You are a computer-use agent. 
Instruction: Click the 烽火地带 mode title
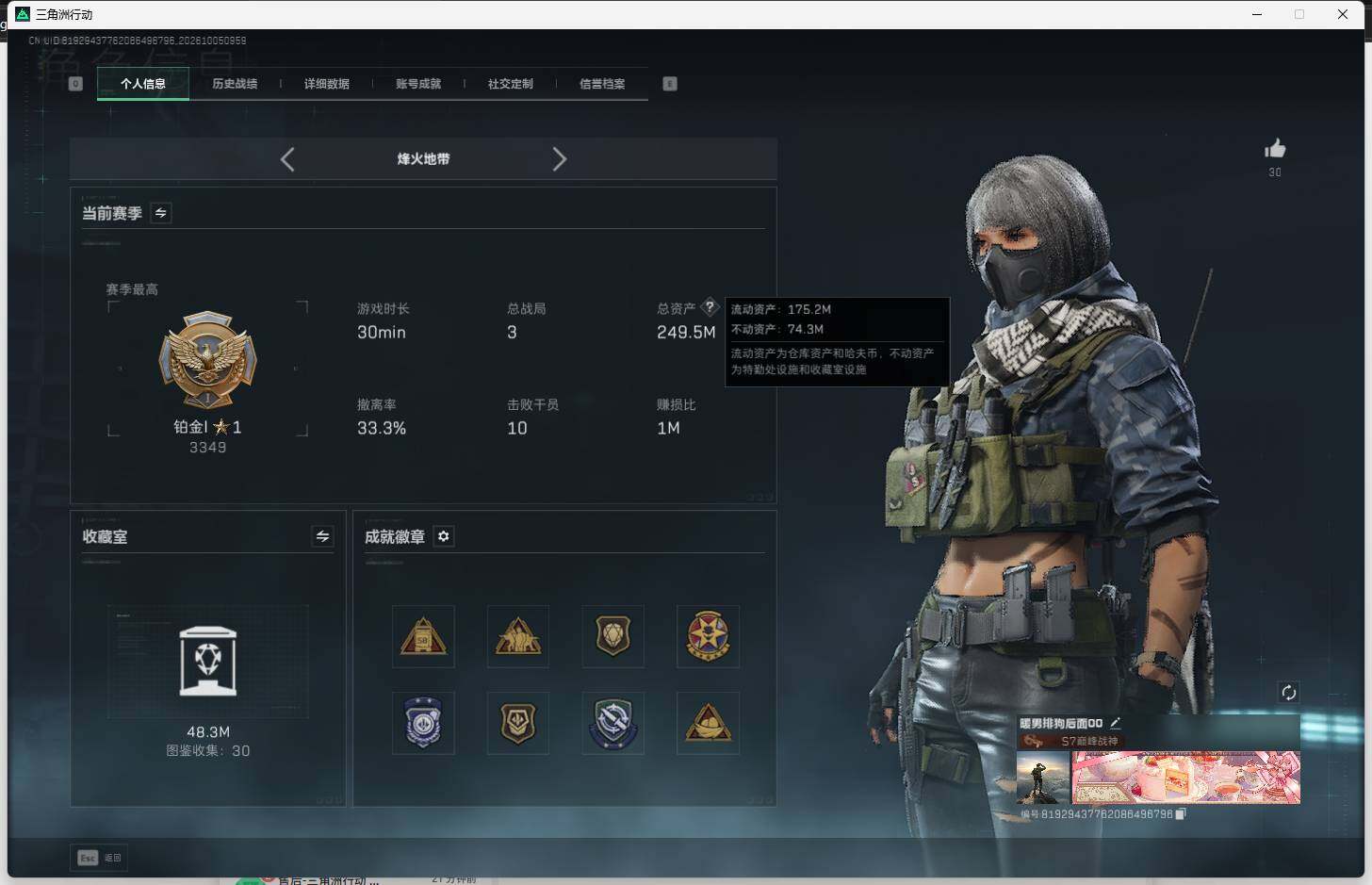pyautogui.click(x=423, y=159)
